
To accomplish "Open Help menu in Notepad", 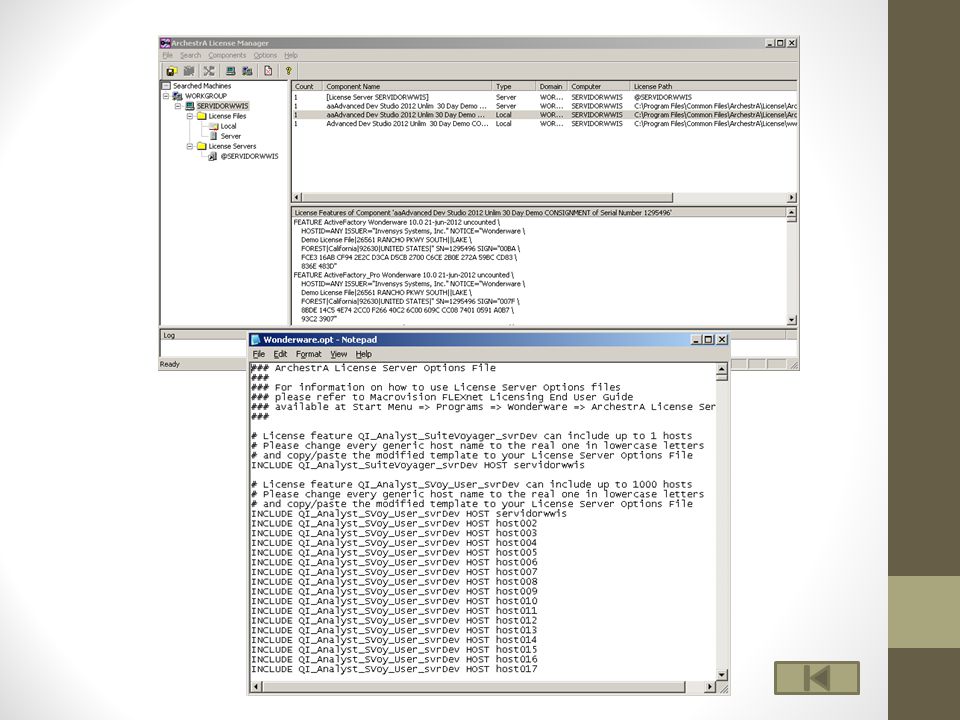I will point(364,354).
